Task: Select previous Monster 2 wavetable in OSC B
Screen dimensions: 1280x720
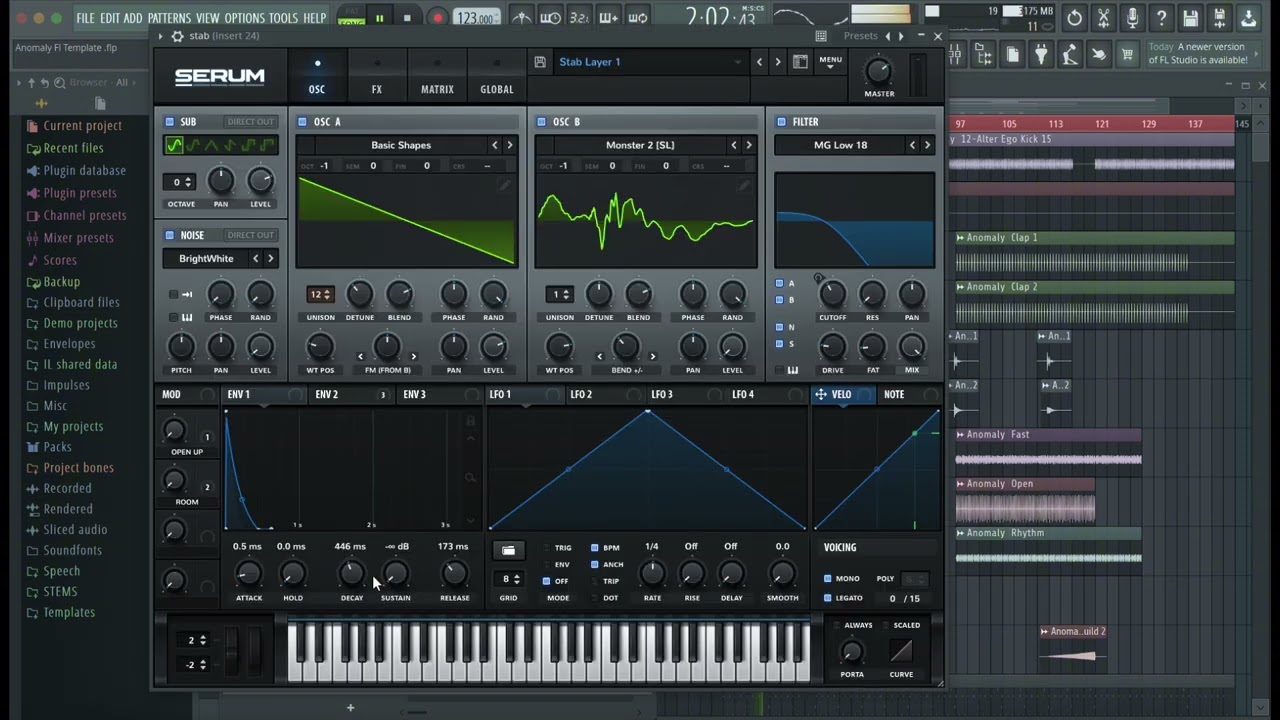Action: (x=733, y=145)
